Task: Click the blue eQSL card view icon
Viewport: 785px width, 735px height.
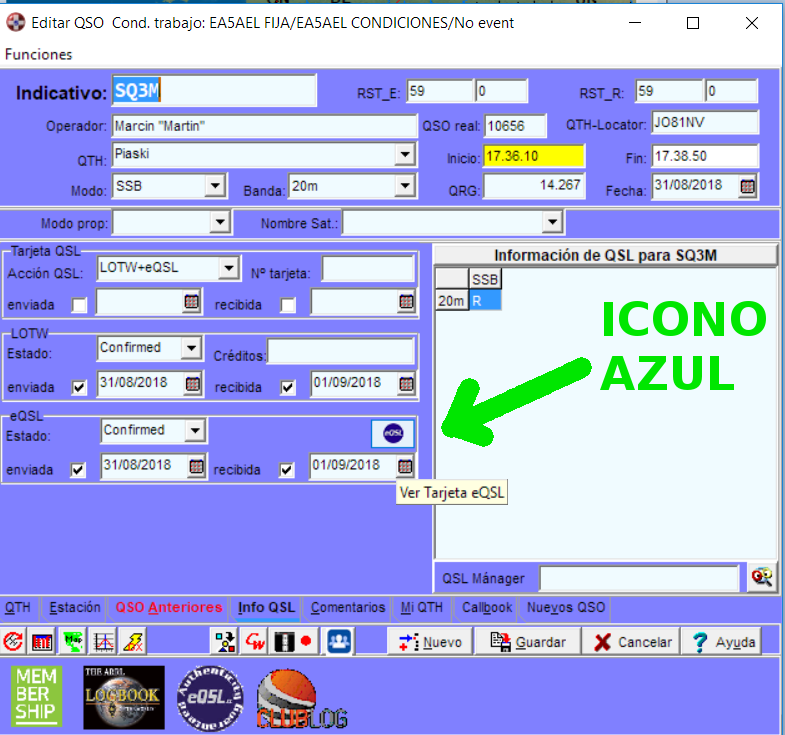Action: tap(392, 433)
